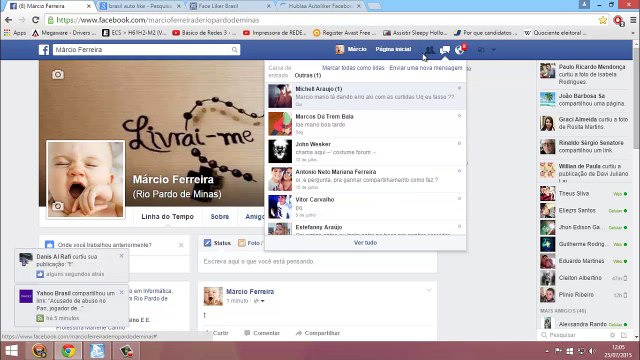This screenshot has height=360, width=640.
Task: Open notifications globe icon
Action: click(x=460, y=50)
